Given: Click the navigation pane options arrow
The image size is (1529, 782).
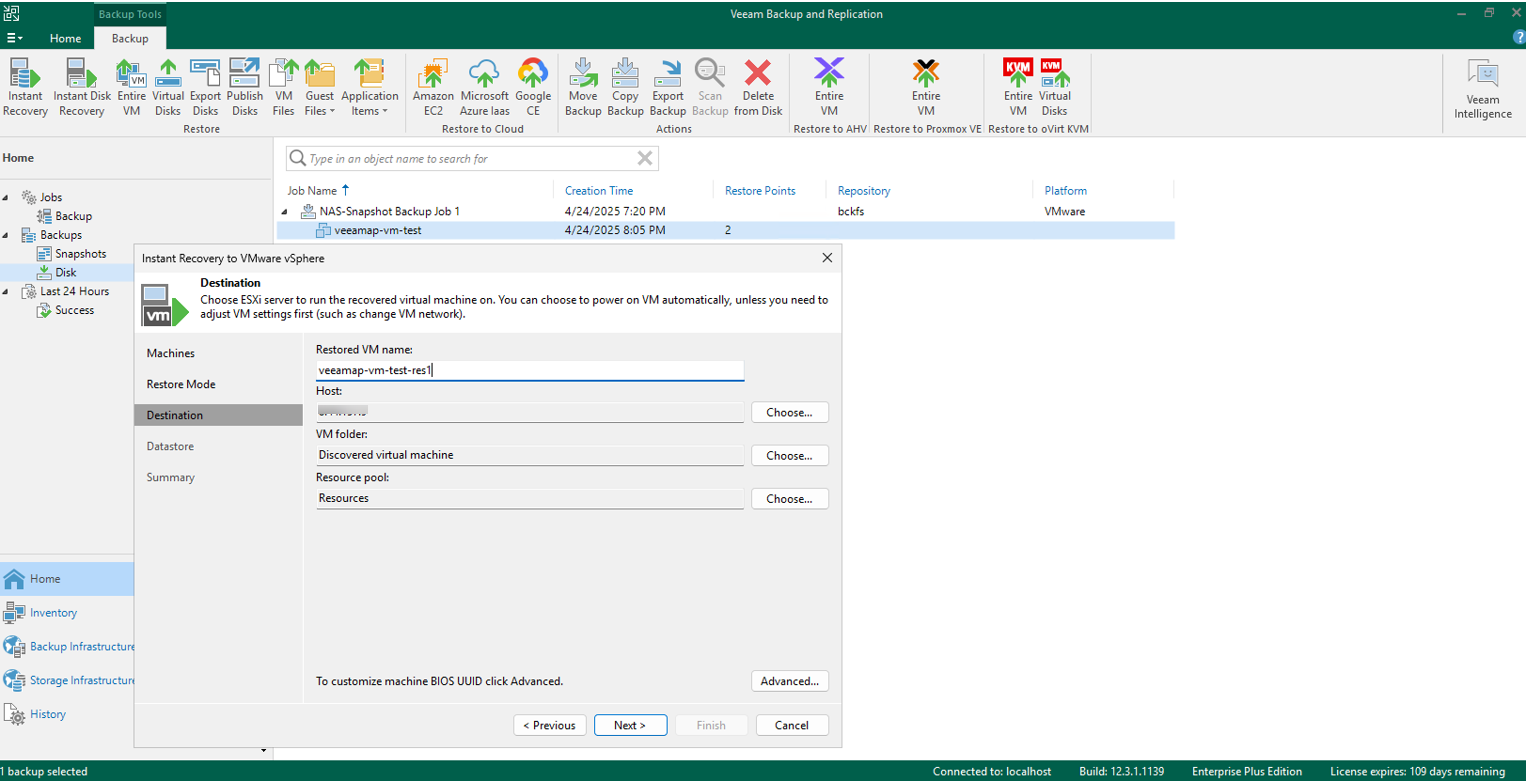Looking at the screenshot, I should pos(264,750).
